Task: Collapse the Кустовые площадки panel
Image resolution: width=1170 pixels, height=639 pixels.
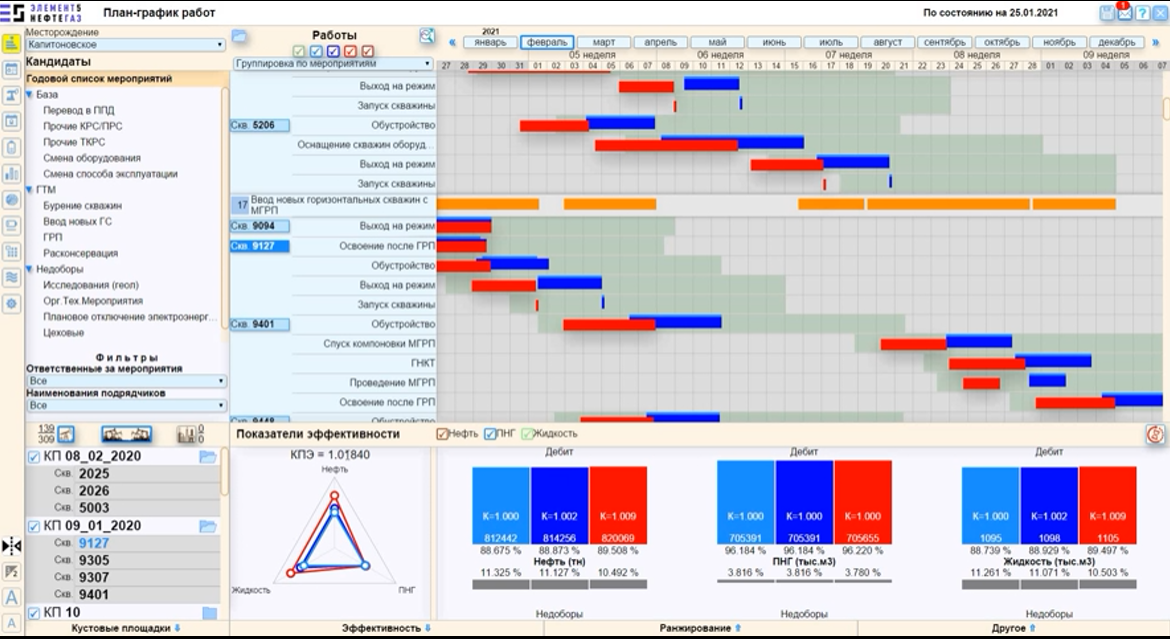Action: (126, 629)
